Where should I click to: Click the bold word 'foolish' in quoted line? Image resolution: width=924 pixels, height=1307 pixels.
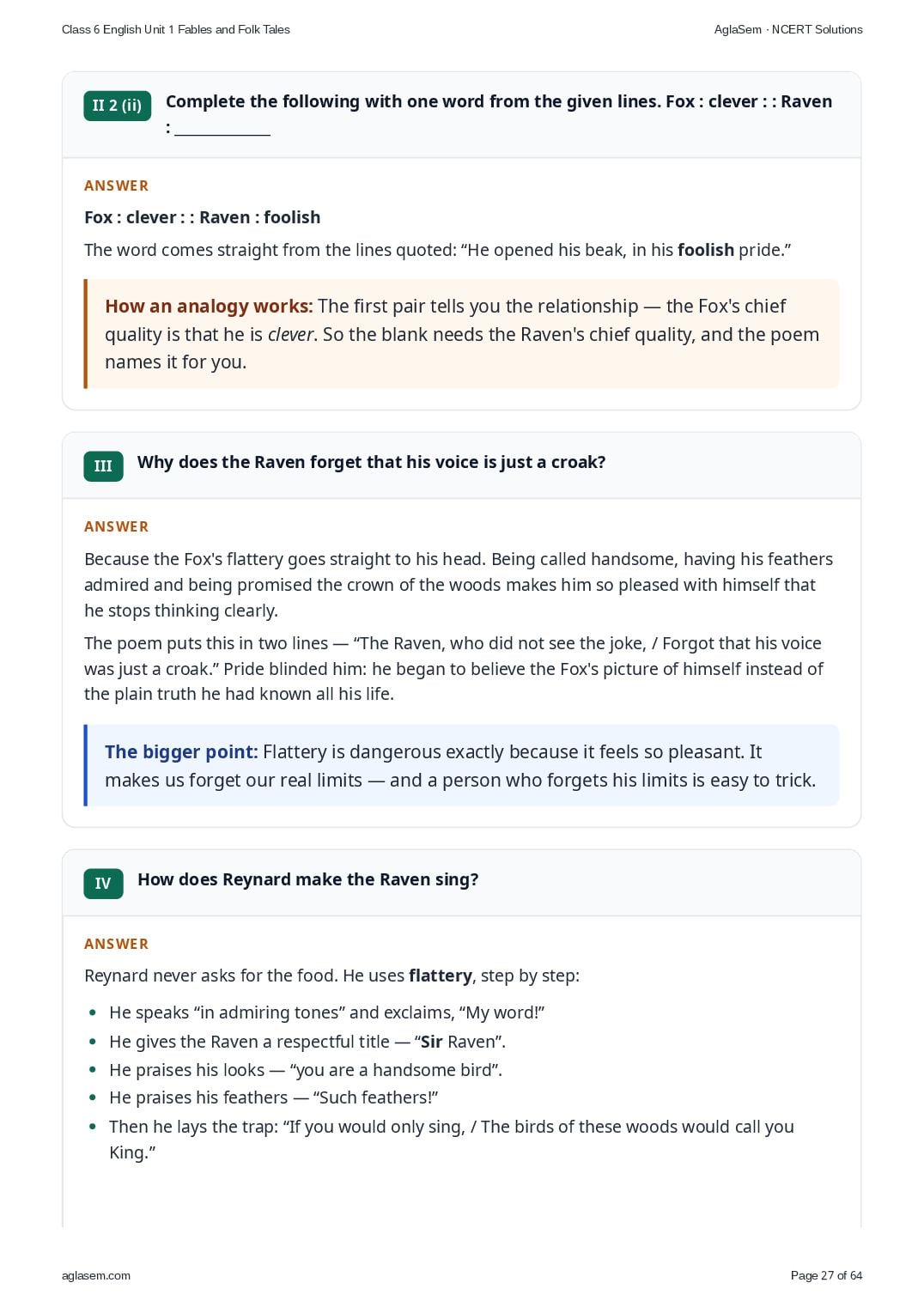[x=706, y=250]
